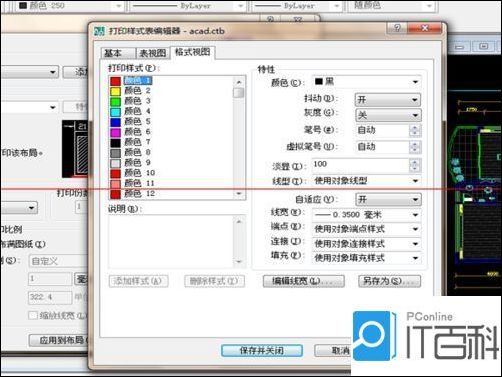Open the 灰度 grayscale dropdown
This screenshot has height=377, width=502.
coord(388,115)
